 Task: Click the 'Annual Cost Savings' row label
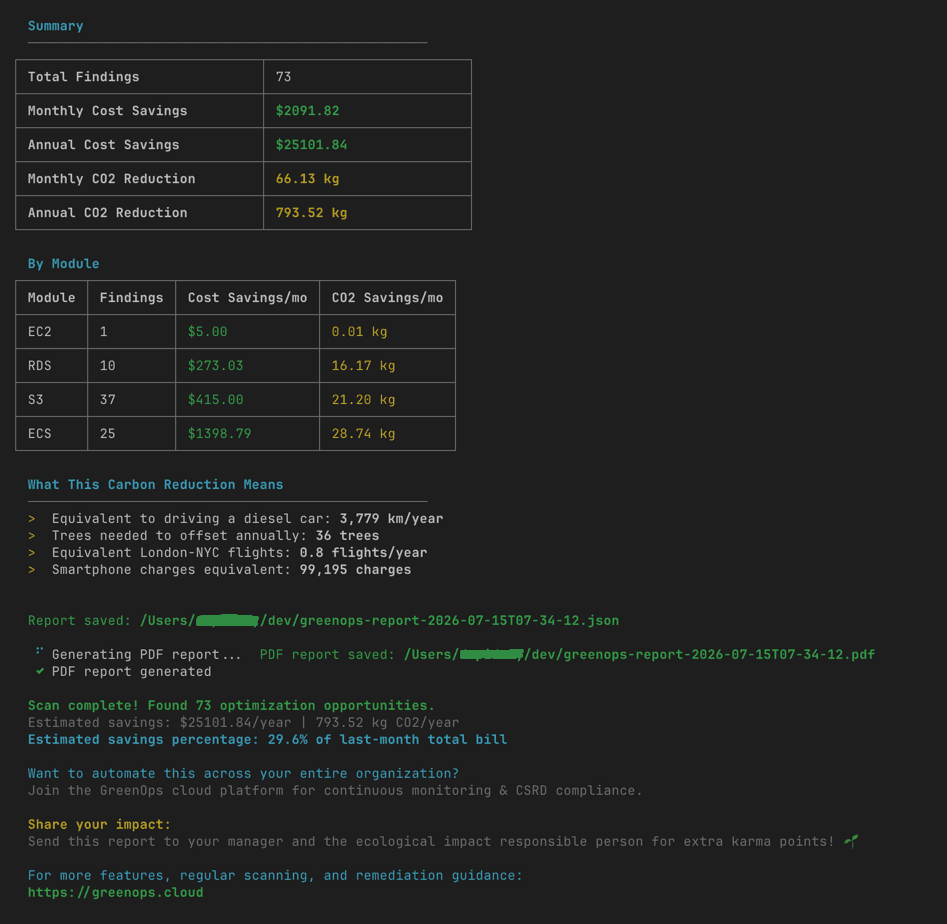coord(103,145)
